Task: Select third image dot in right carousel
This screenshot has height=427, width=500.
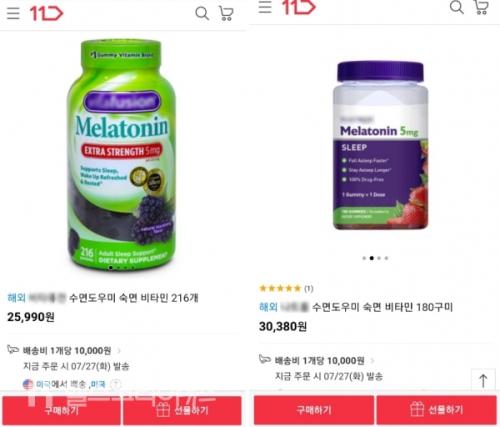Action: click(379, 258)
